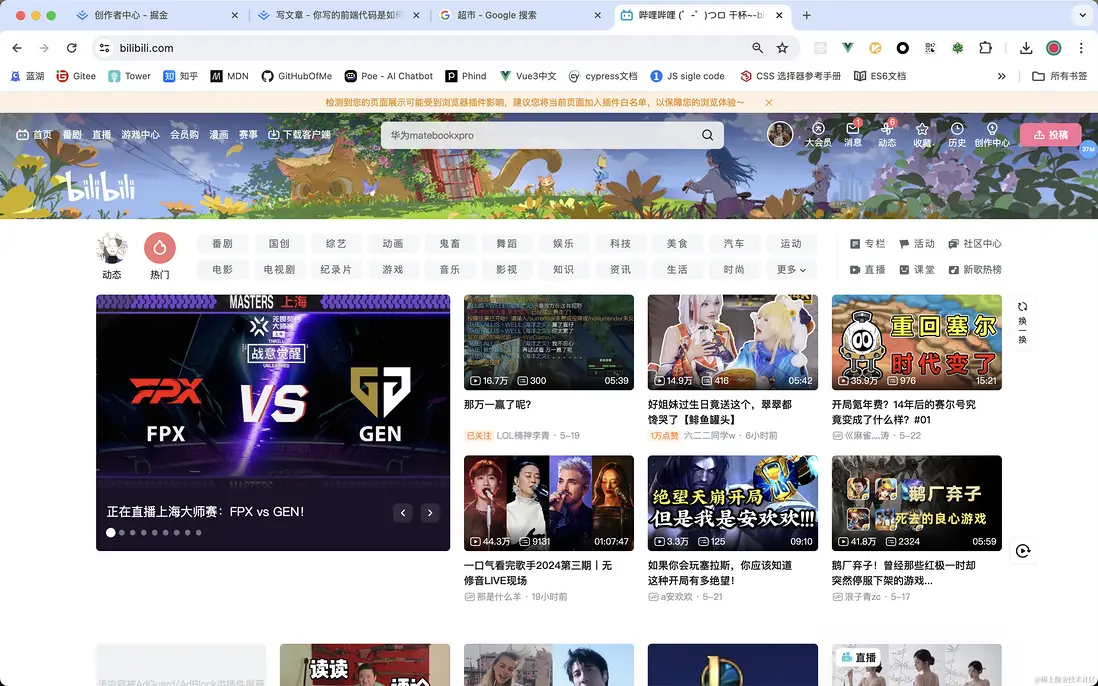The height and width of the screenshot is (686, 1098).
Task: Open the 大会员 membership icon
Action: click(818, 134)
